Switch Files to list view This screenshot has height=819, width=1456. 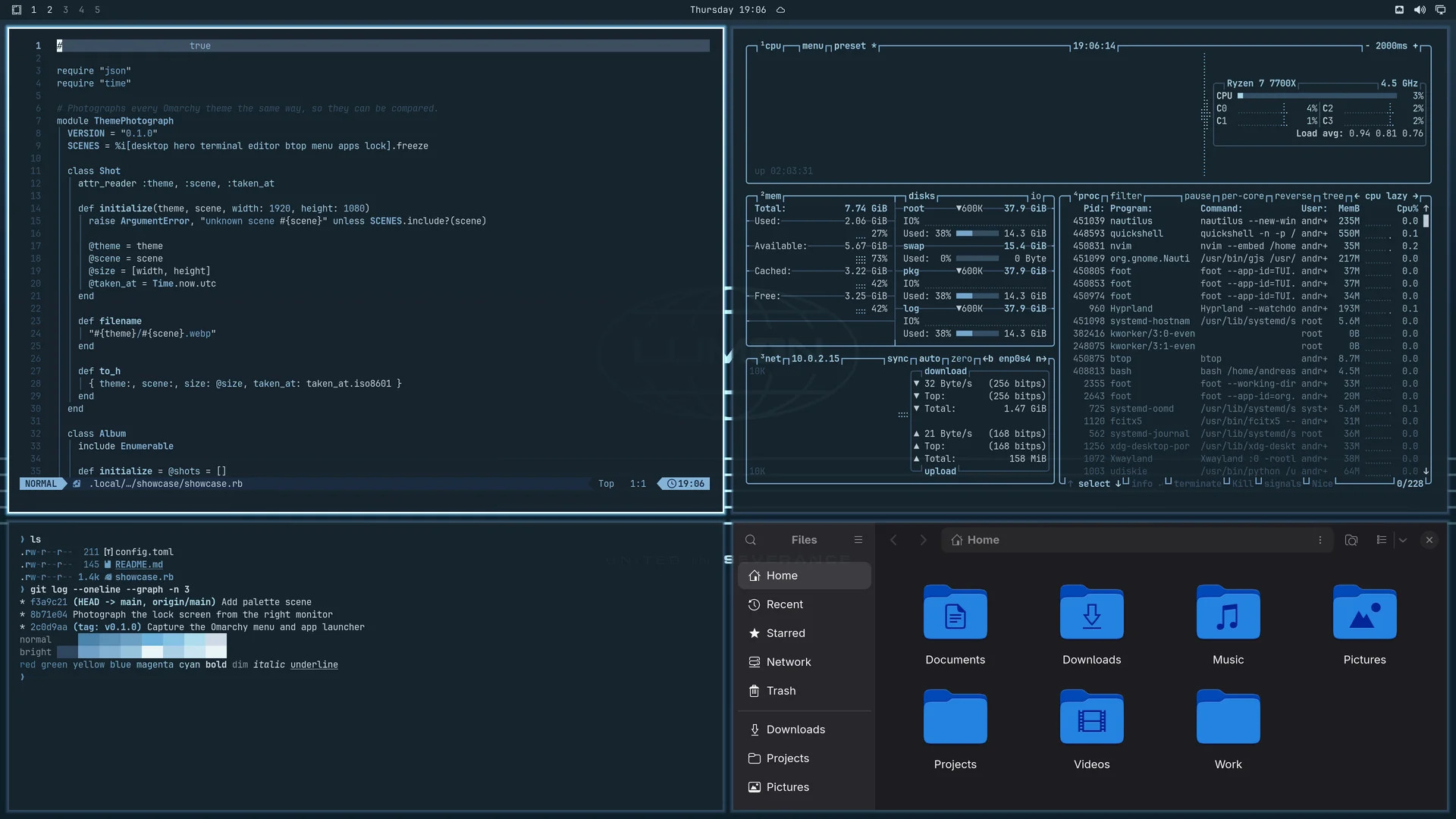coord(1382,540)
